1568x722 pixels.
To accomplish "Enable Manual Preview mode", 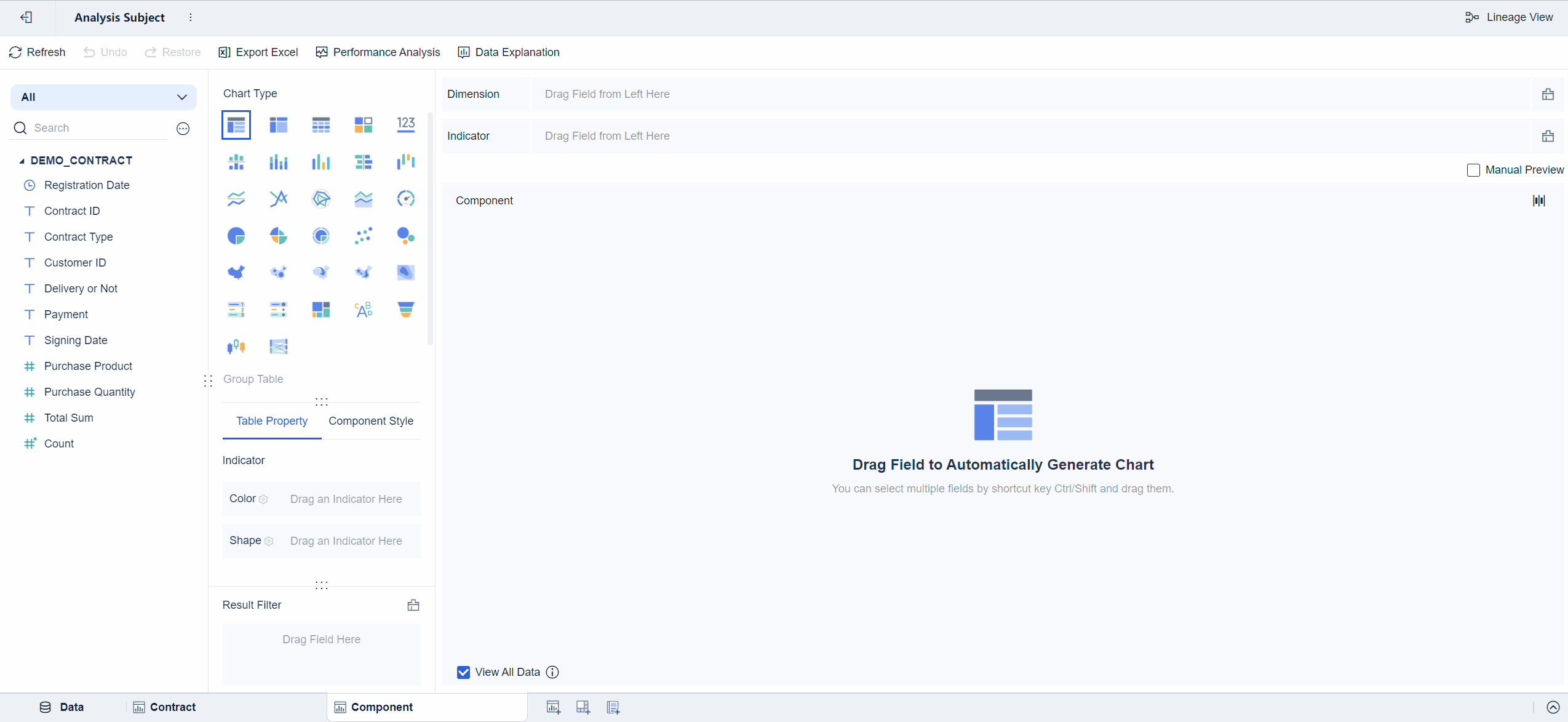I will (1473, 170).
